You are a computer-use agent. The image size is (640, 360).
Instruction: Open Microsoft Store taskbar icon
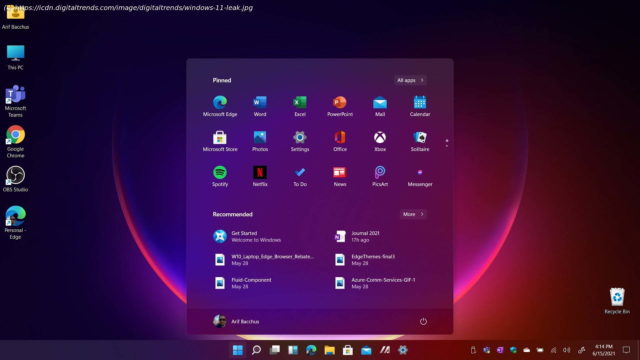click(x=348, y=350)
